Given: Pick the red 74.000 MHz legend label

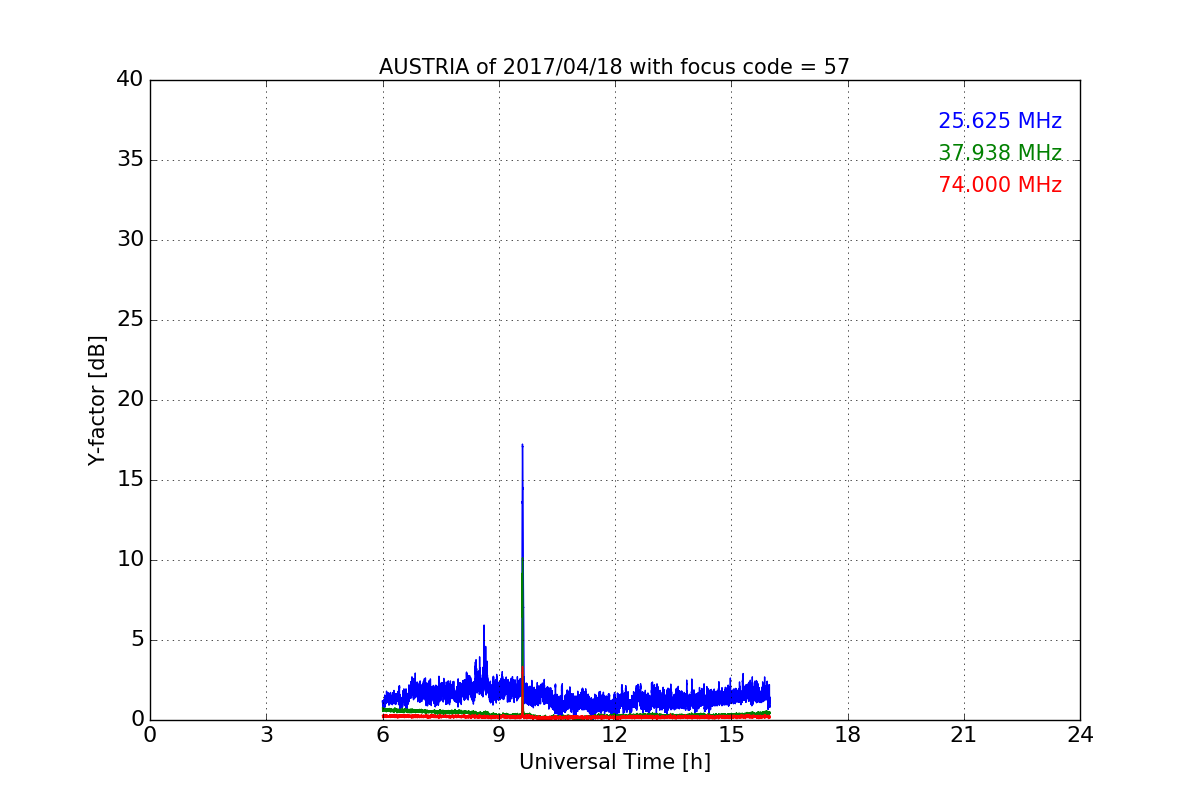Looking at the screenshot, I should click(1000, 185).
